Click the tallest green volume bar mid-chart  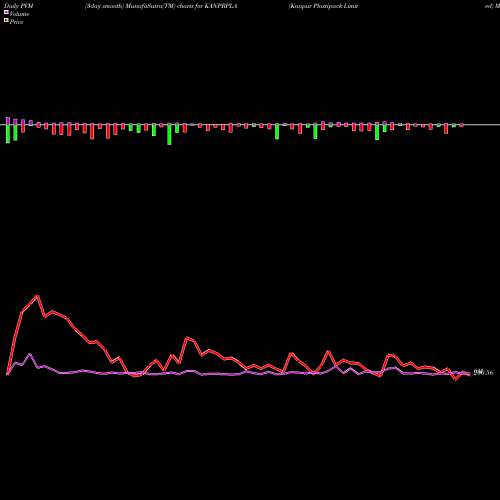coord(169,134)
